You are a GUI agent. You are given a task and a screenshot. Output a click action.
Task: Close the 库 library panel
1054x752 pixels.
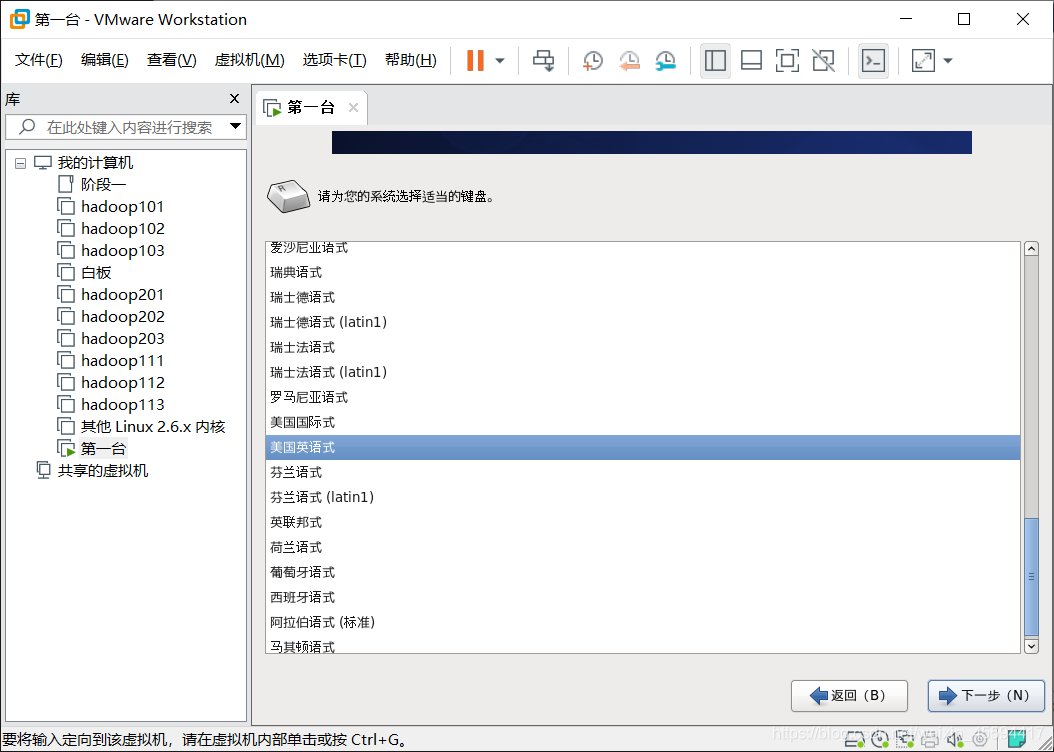pos(234,99)
